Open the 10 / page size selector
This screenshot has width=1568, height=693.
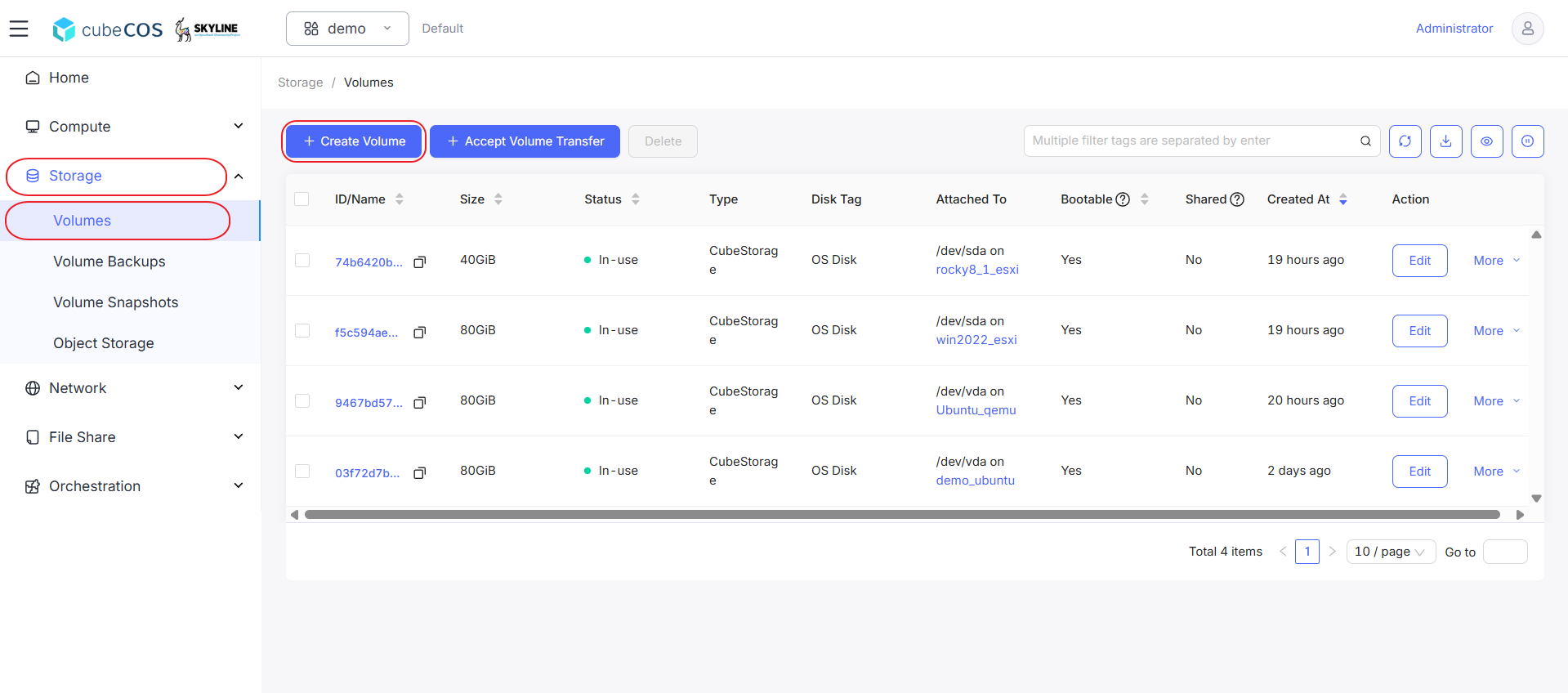tap(1391, 552)
